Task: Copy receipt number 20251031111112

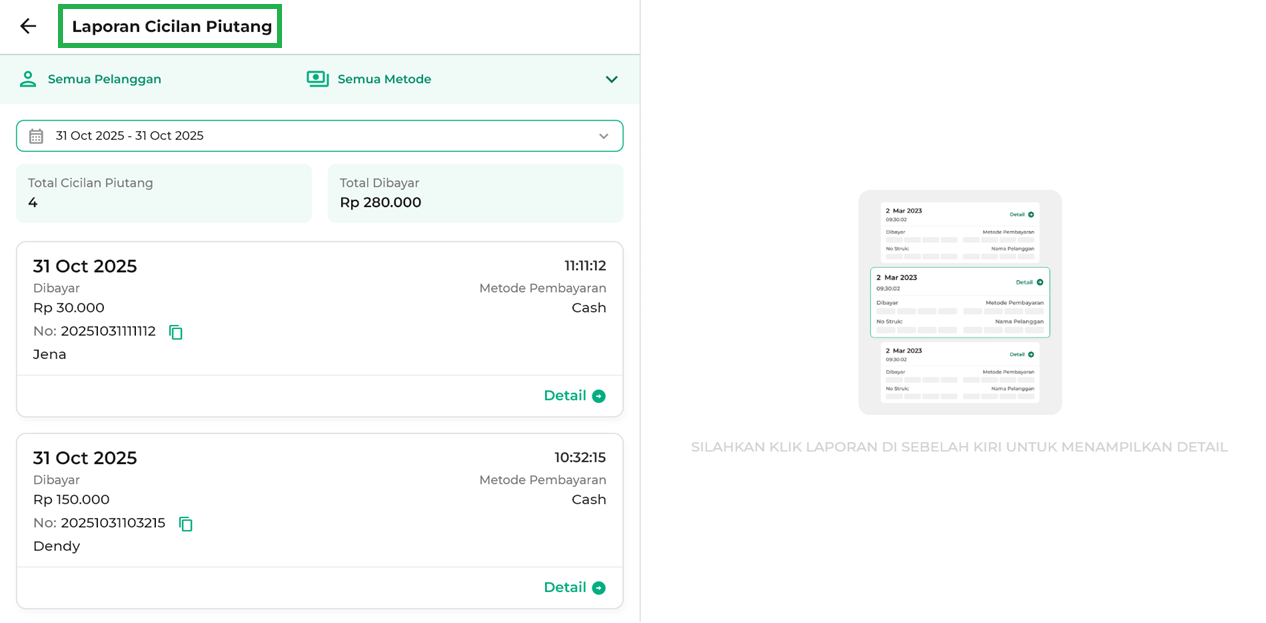Action: 176,332
